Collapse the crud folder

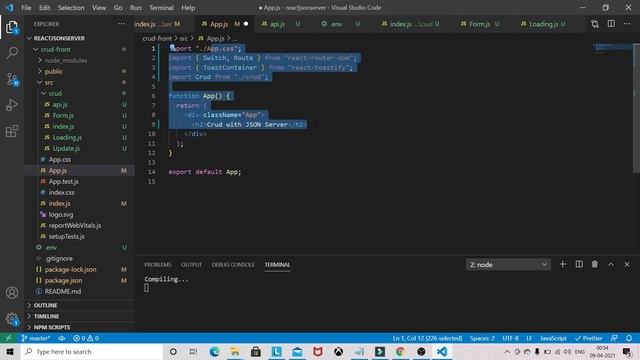[x=80, y=93]
